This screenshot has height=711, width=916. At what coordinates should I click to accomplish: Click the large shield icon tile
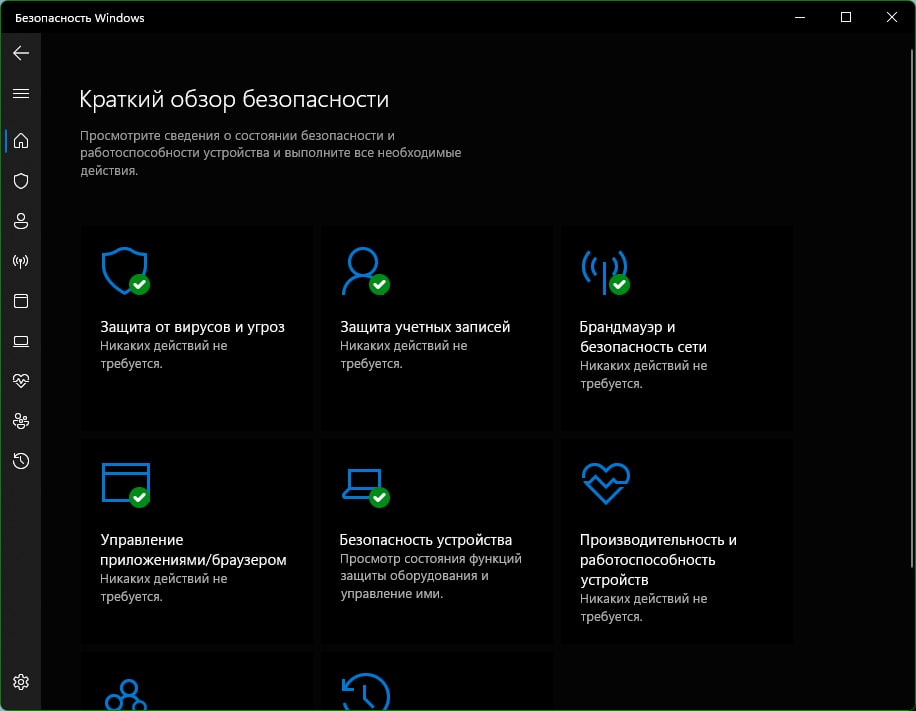click(125, 271)
